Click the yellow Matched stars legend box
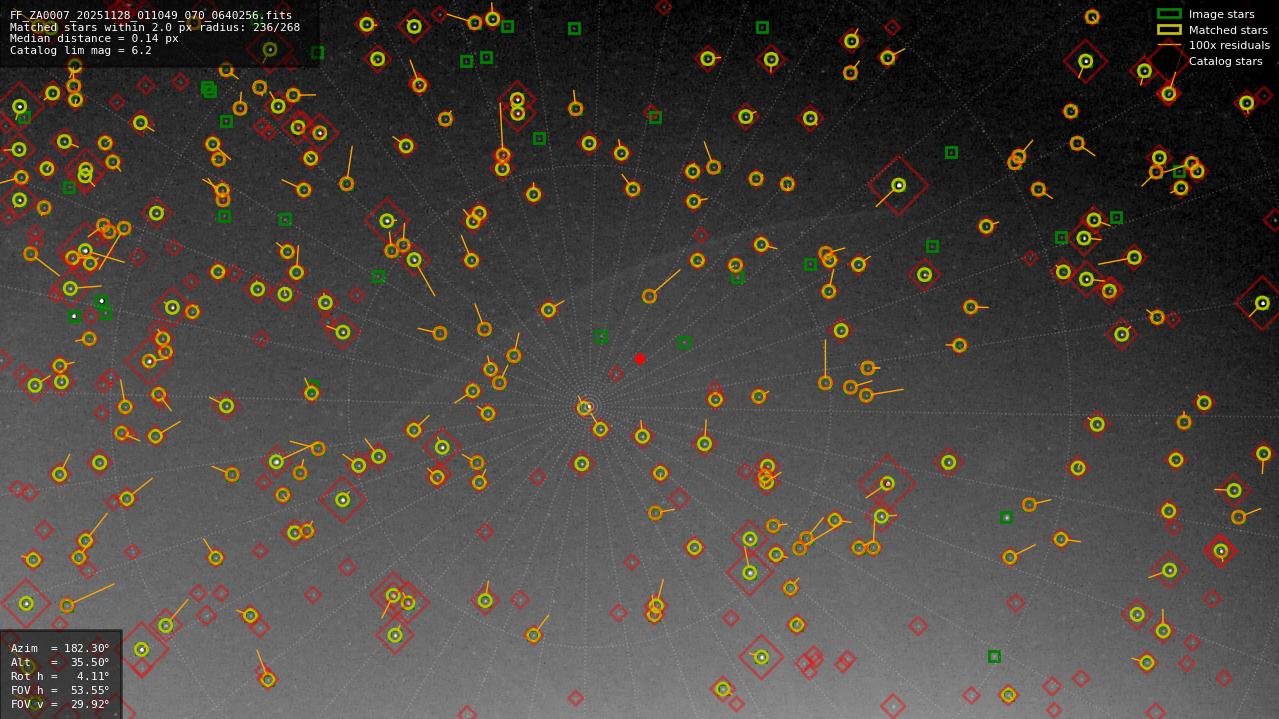1279x719 pixels. (1169, 30)
